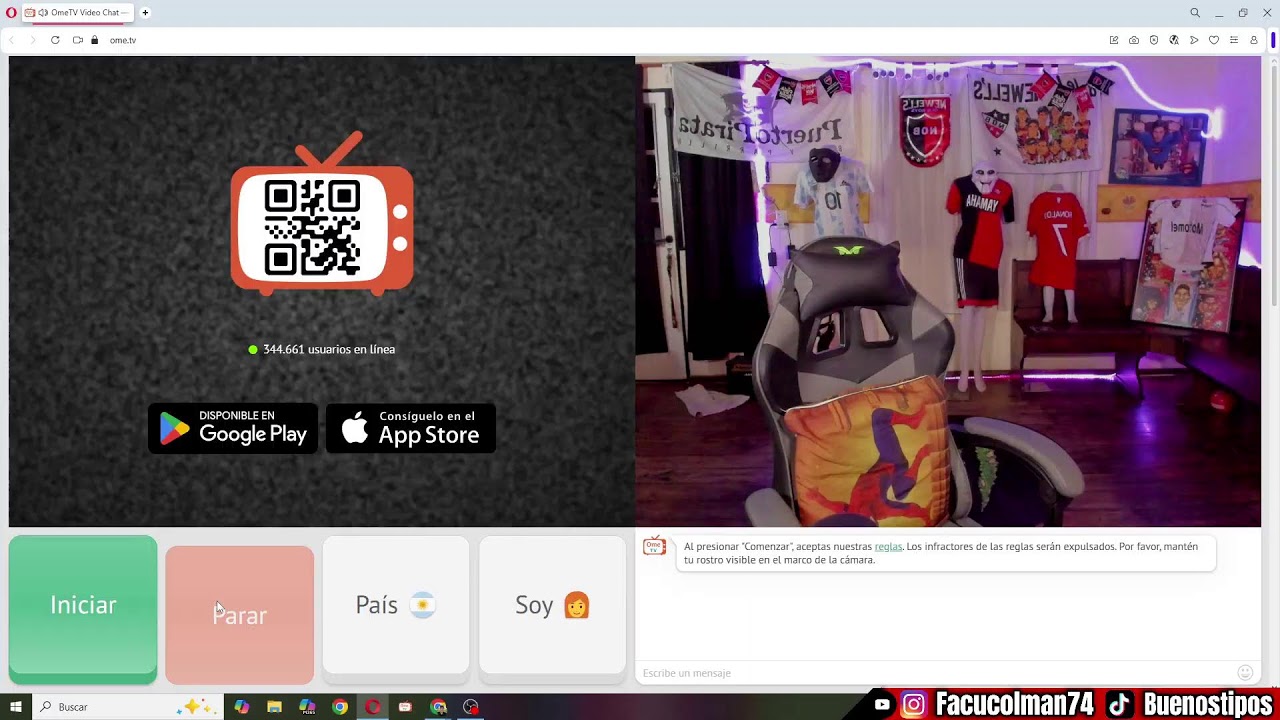1280x720 pixels.
Task: Show site security padlock info
Action: click(95, 40)
